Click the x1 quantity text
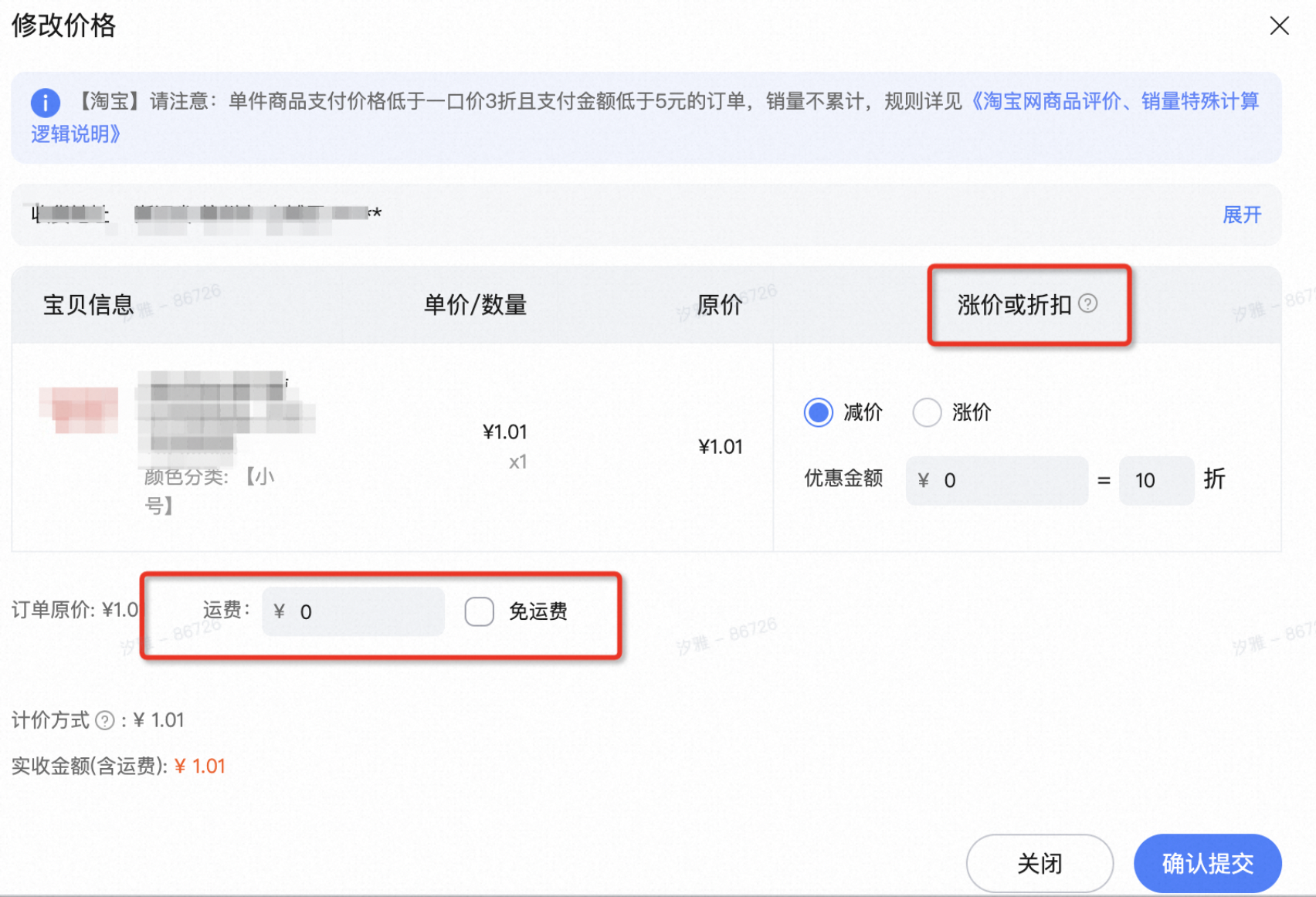This screenshot has height=897, width=1316. 517,462
